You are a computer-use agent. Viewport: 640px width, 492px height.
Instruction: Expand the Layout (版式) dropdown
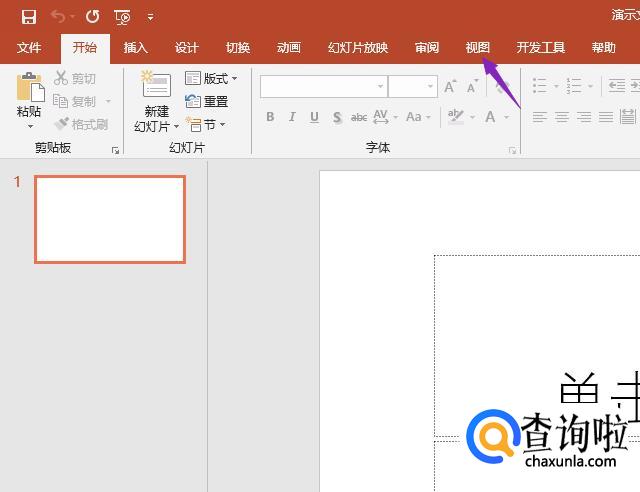click(211, 78)
